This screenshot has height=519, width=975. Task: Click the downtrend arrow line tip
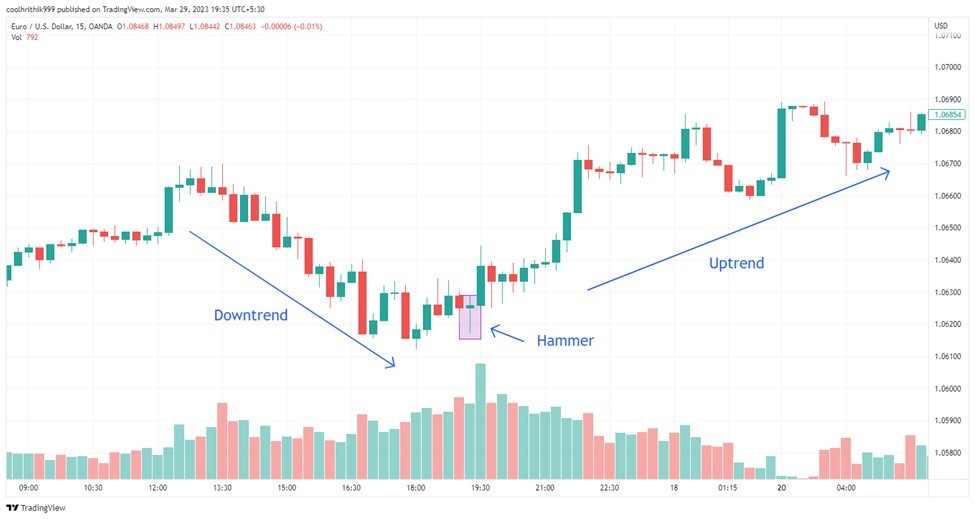pos(391,364)
